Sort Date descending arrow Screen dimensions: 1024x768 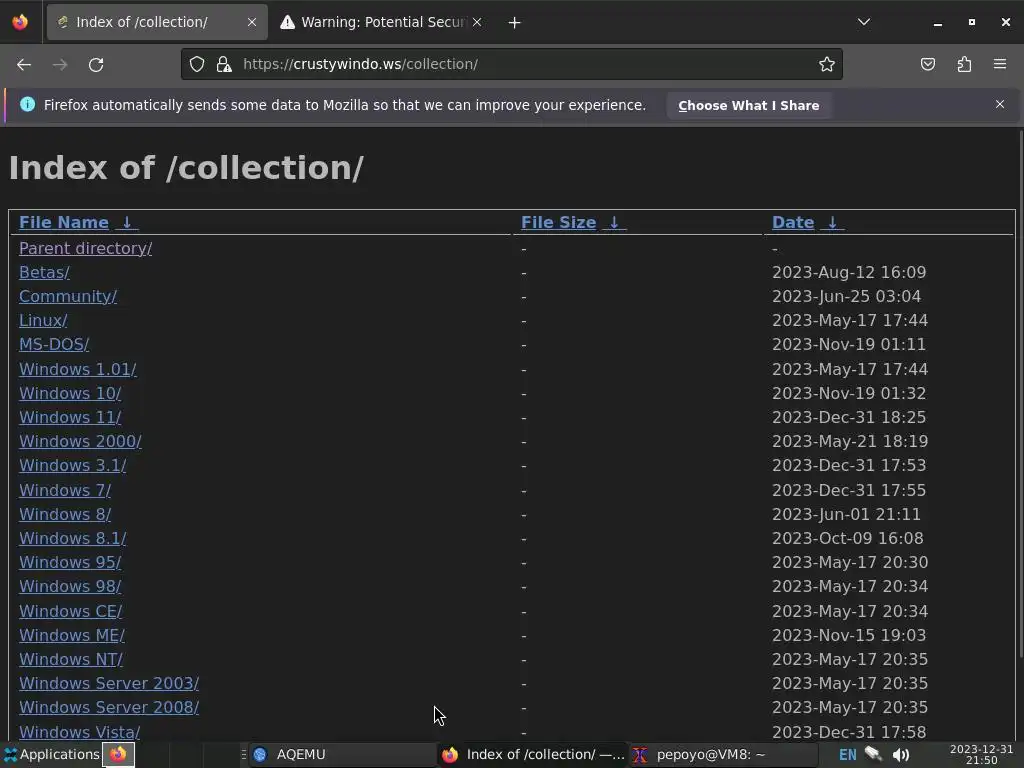coord(833,223)
